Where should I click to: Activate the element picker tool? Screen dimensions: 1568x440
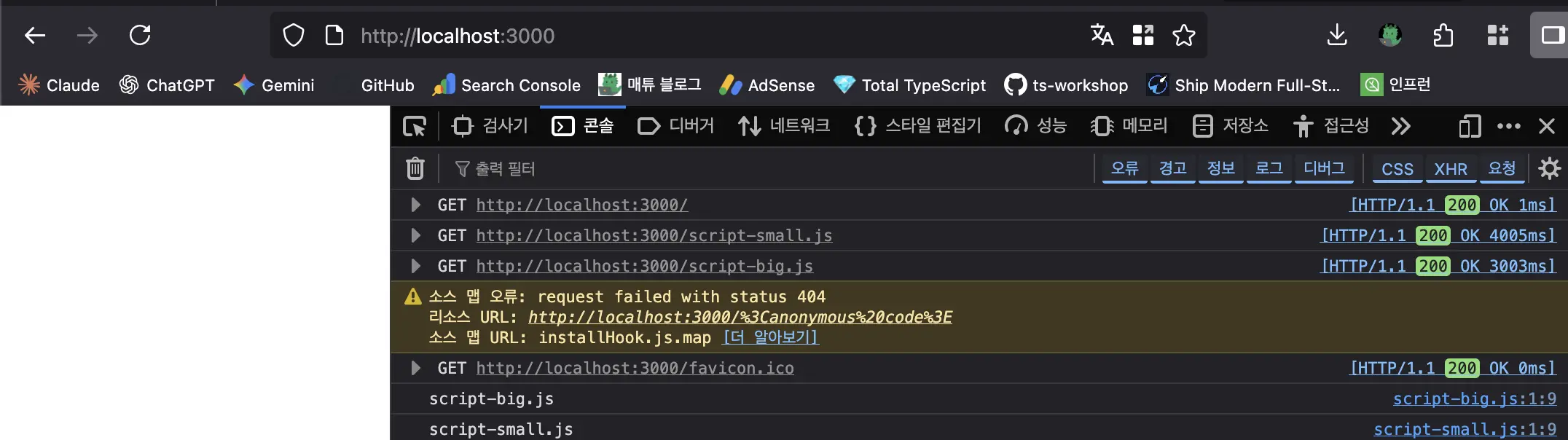[415, 126]
